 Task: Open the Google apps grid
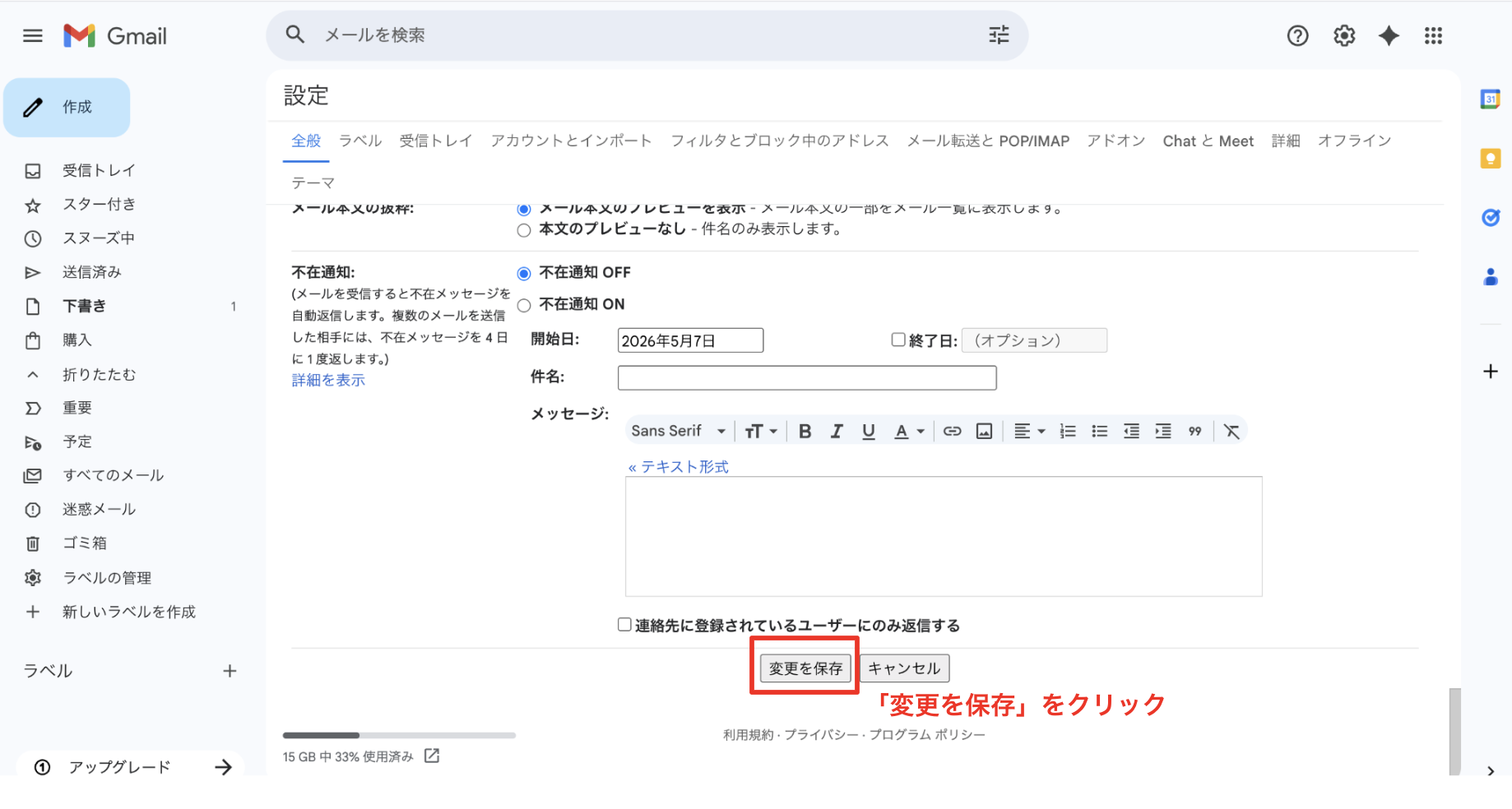pos(1433,35)
